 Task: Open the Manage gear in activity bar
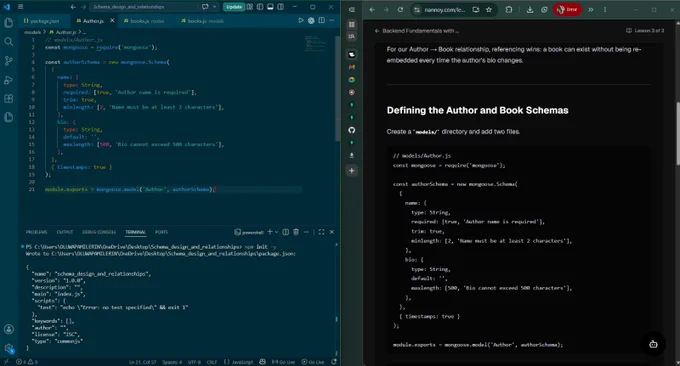coord(9,348)
